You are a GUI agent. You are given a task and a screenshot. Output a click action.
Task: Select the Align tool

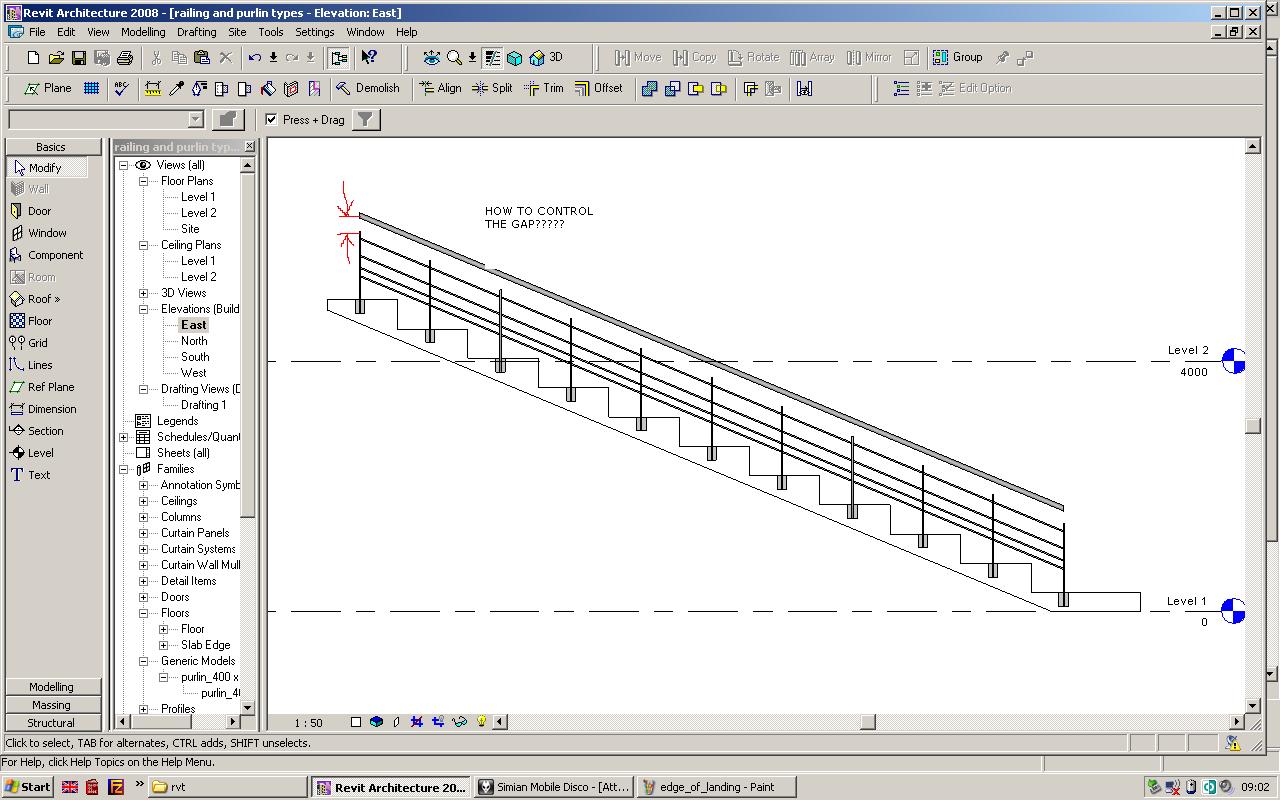coord(440,88)
